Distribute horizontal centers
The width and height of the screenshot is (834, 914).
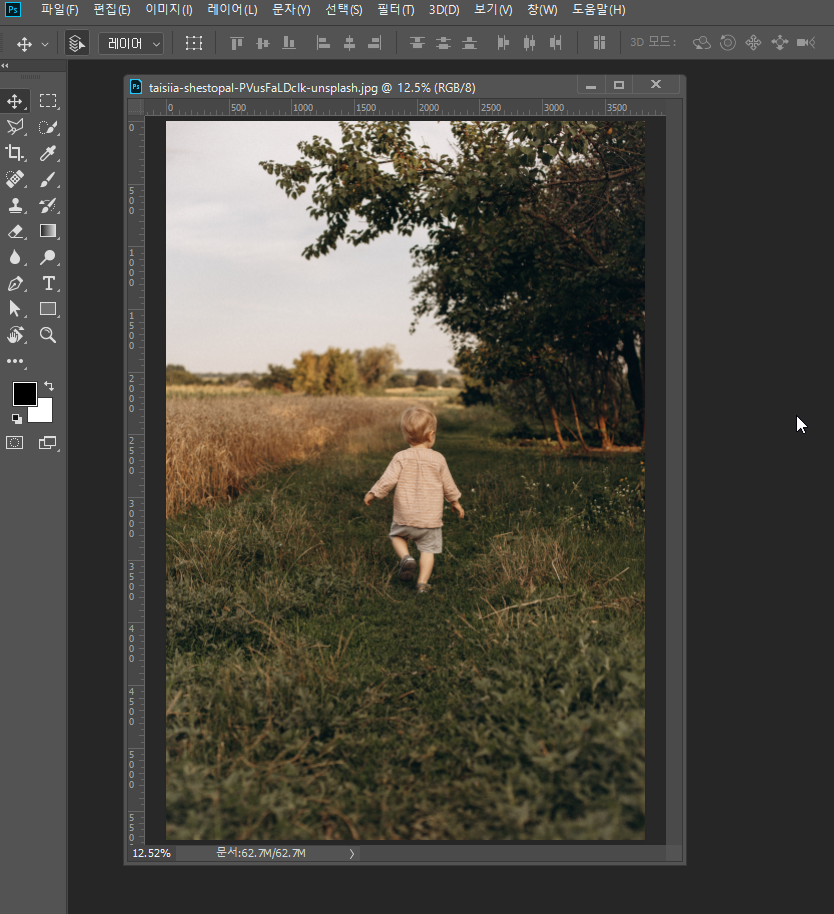click(529, 43)
